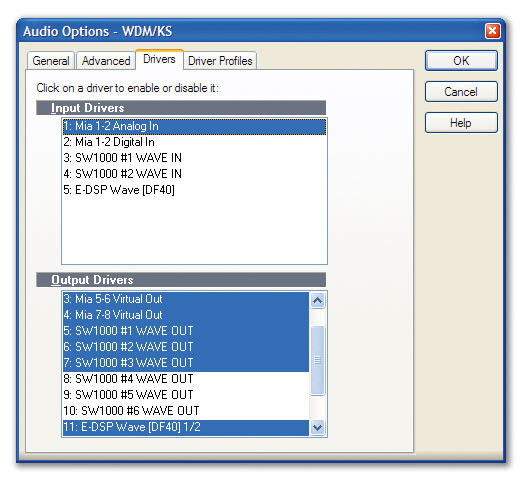The image size is (524, 486).
Task: Enable SW1000 #2 WAVE IN driver
Action: (194, 174)
